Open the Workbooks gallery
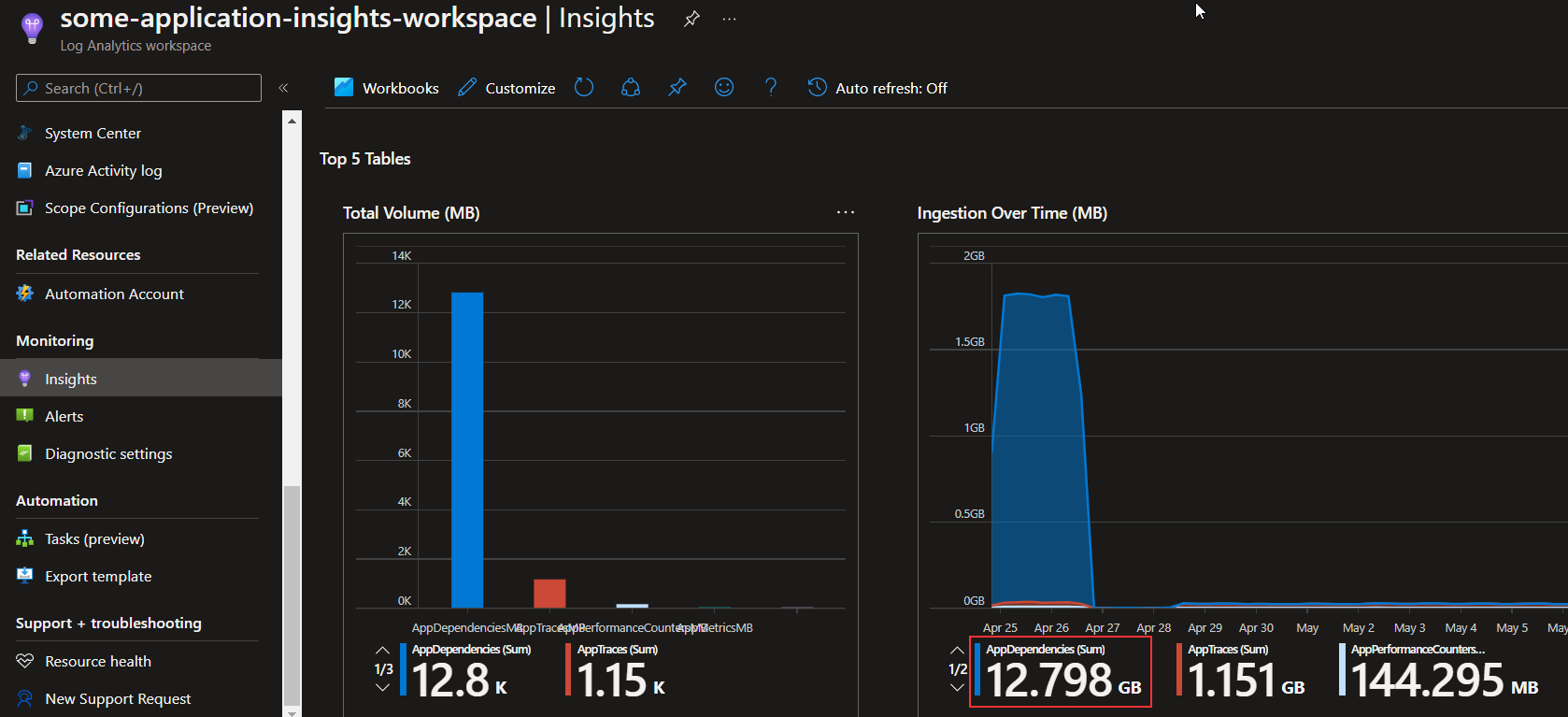 (387, 88)
